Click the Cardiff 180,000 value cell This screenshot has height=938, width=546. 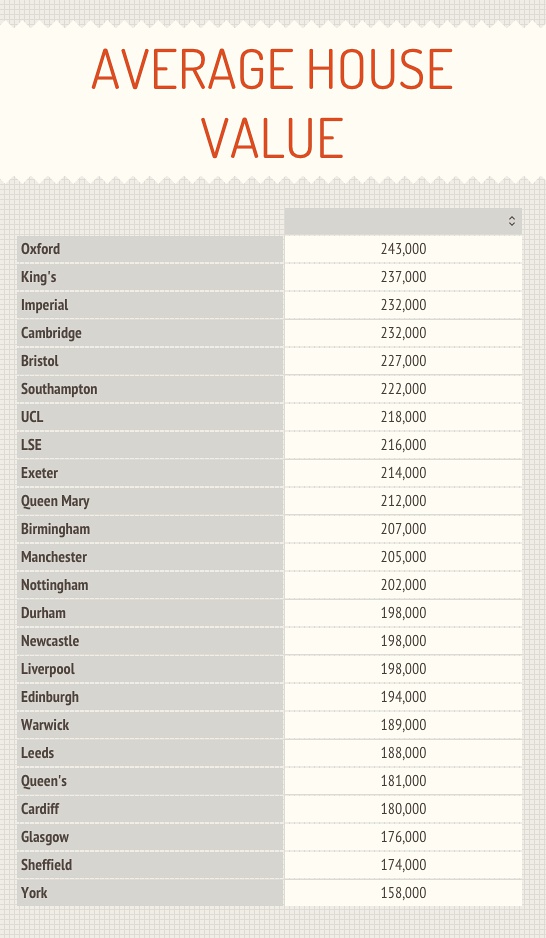click(x=403, y=809)
